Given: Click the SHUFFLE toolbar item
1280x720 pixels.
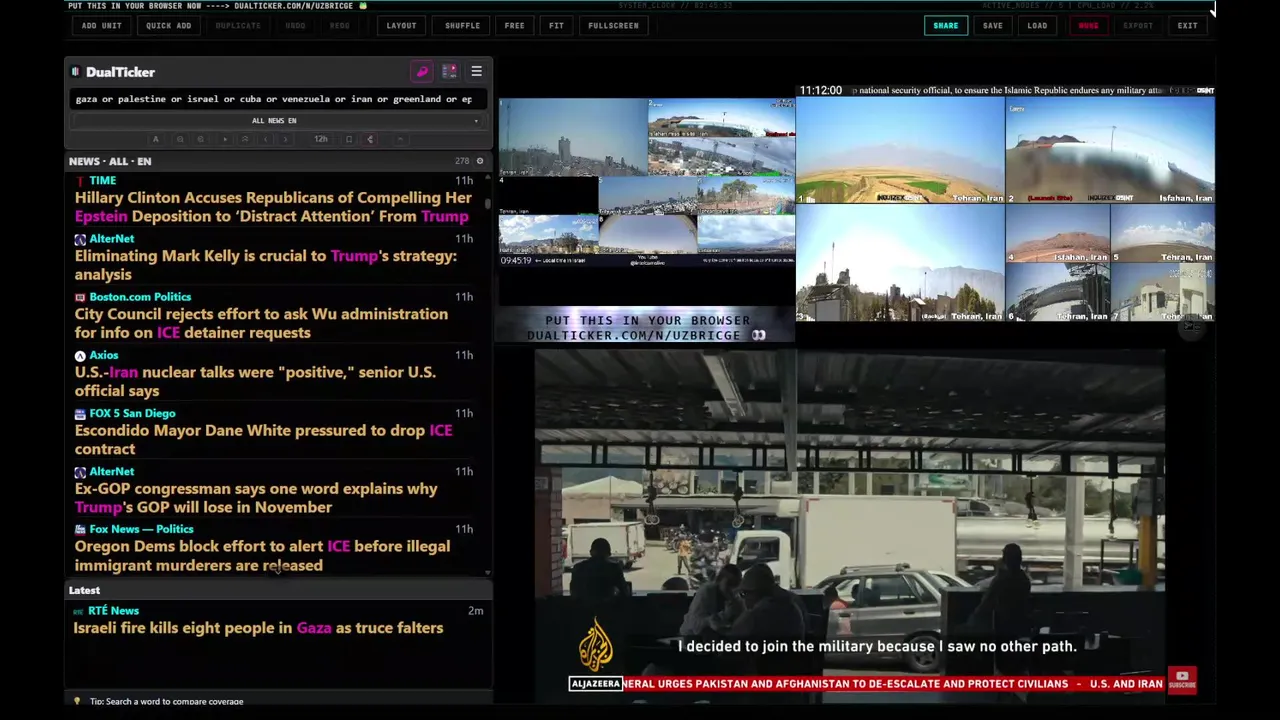Looking at the screenshot, I should [462, 26].
